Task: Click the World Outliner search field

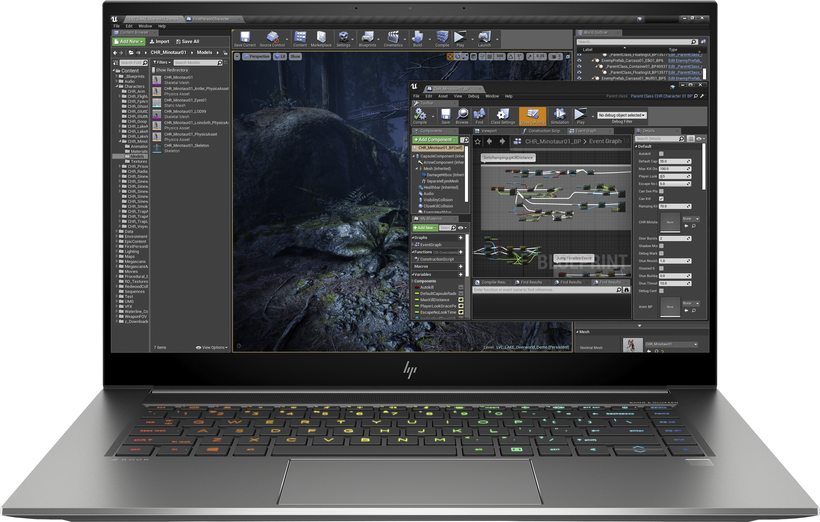Action: click(x=637, y=42)
